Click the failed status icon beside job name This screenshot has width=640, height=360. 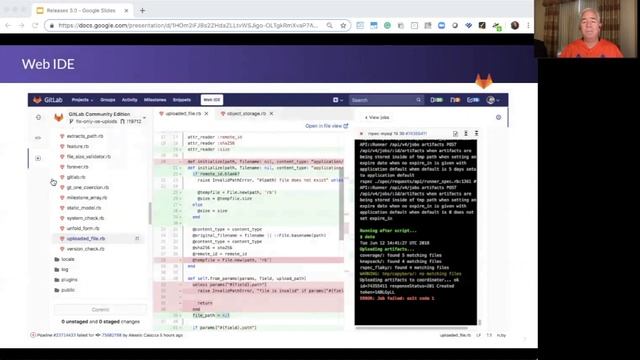(361, 133)
